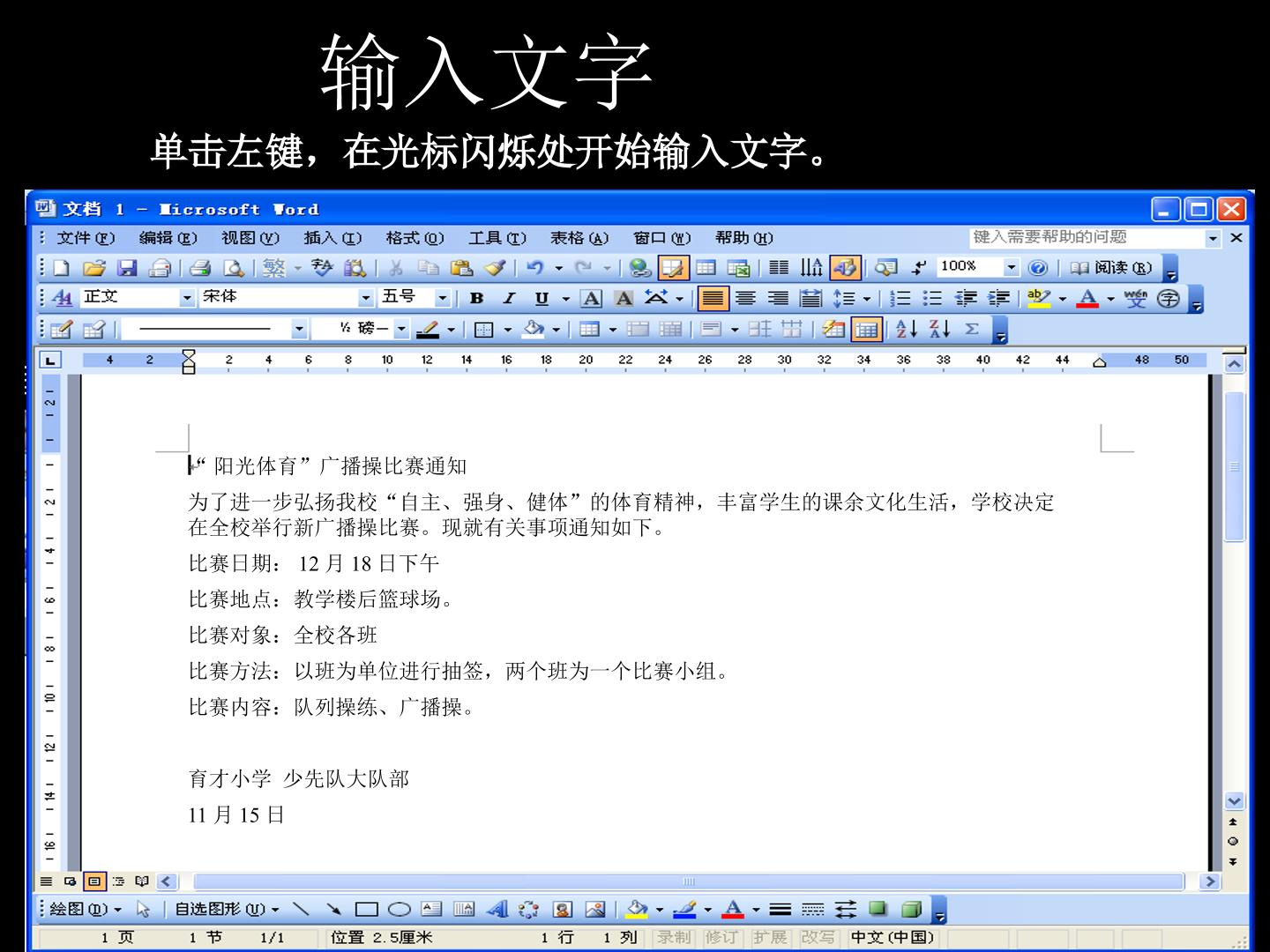Toggle Justify alignment button
This screenshot has height=952, width=1270.
(713, 299)
